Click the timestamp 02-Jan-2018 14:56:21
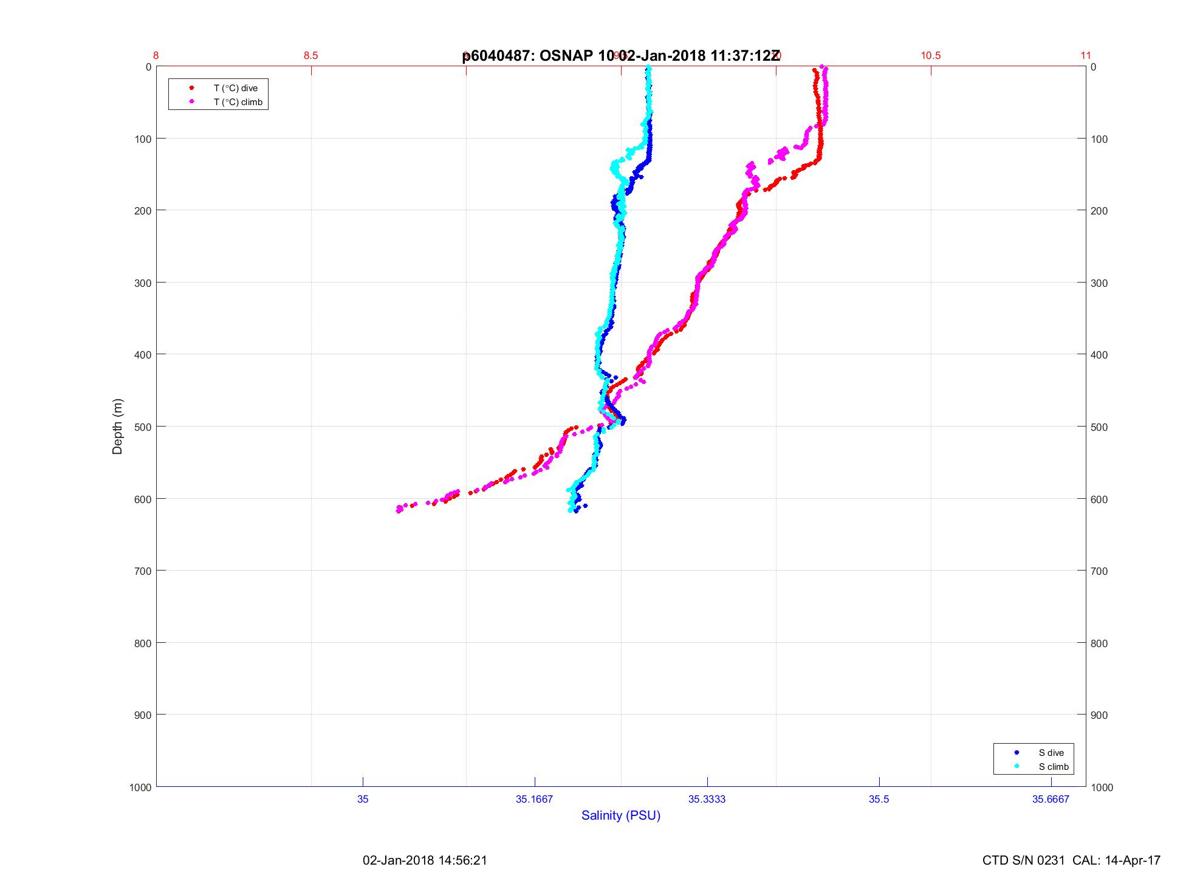 tap(425, 860)
